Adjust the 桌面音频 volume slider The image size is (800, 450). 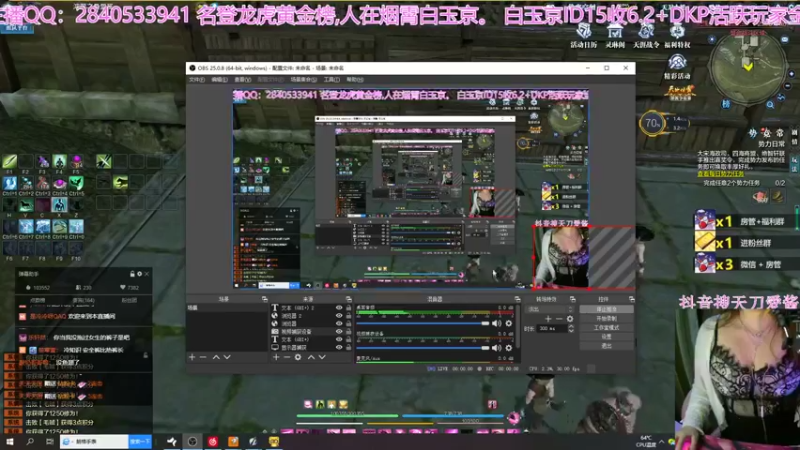click(422, 323)
